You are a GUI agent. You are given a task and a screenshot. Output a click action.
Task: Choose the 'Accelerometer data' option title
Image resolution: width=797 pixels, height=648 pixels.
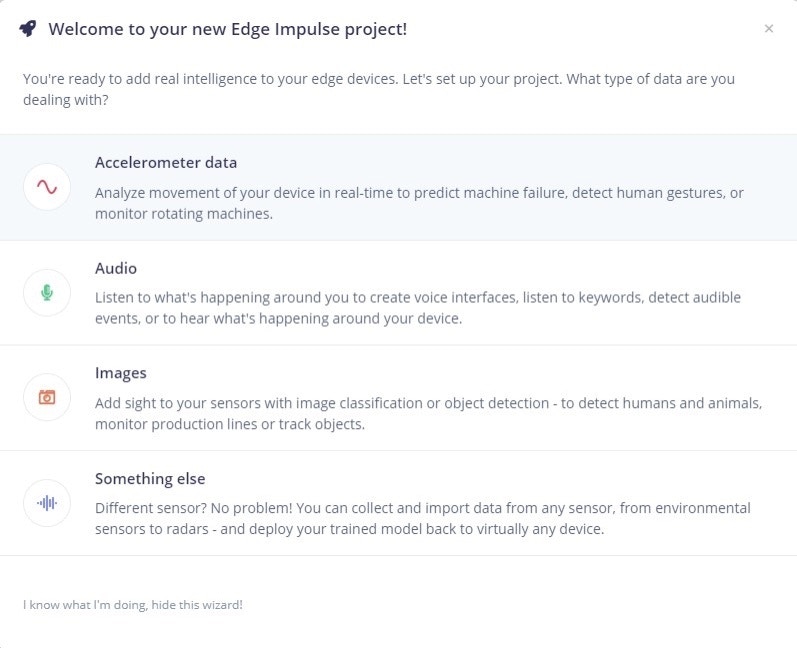pos(166,162)
